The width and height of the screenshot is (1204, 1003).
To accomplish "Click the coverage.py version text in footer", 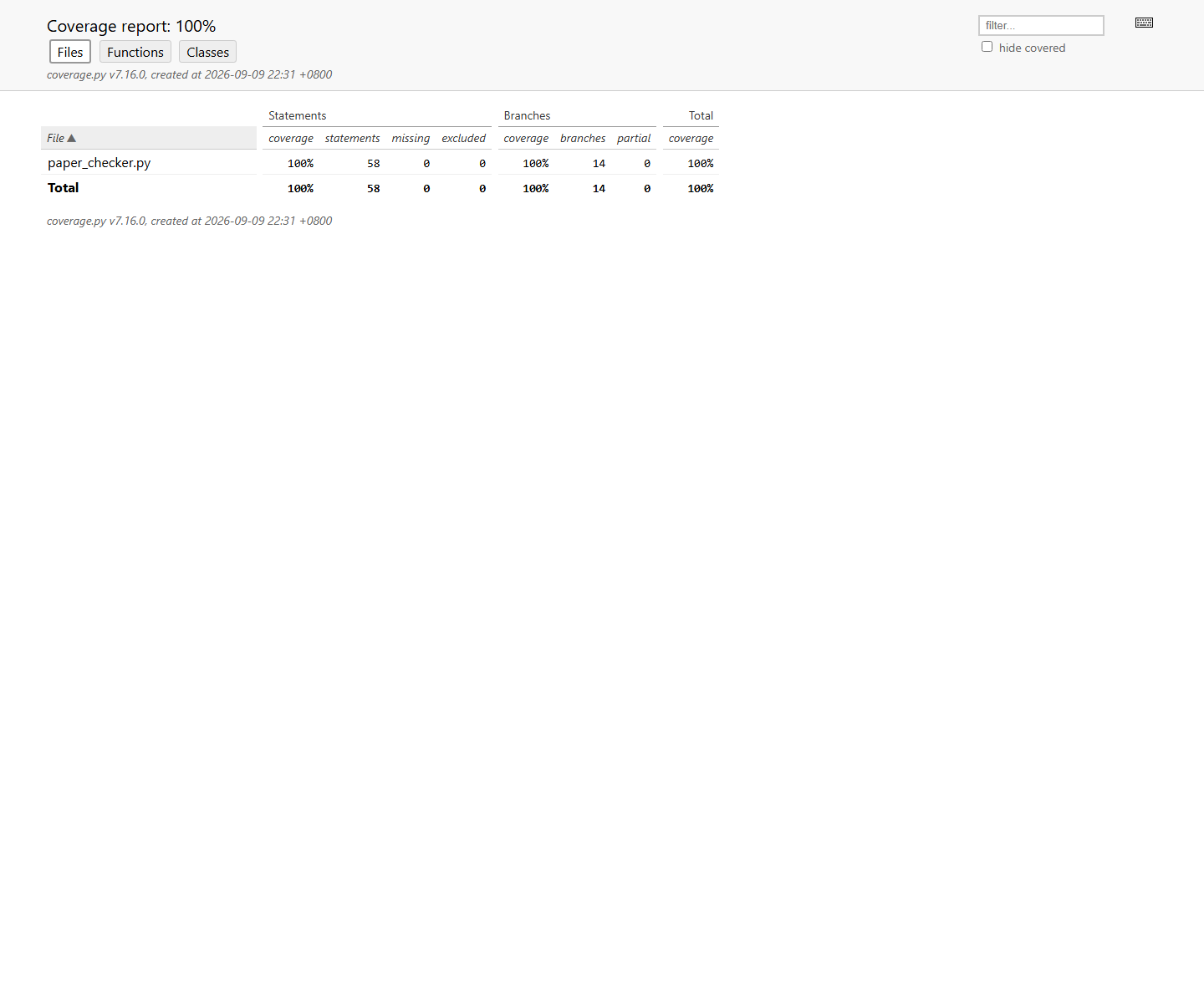I will click(x=189, y=221).
